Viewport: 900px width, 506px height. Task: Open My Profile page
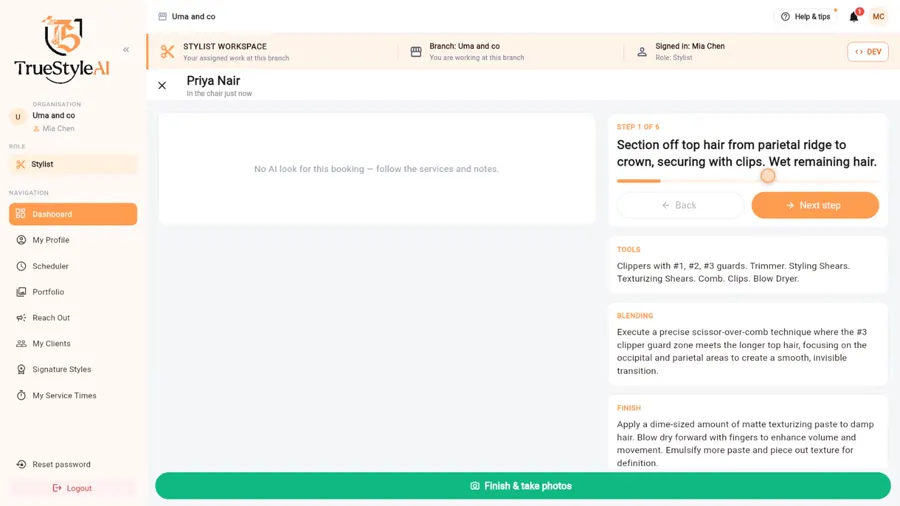pos(73,240)
